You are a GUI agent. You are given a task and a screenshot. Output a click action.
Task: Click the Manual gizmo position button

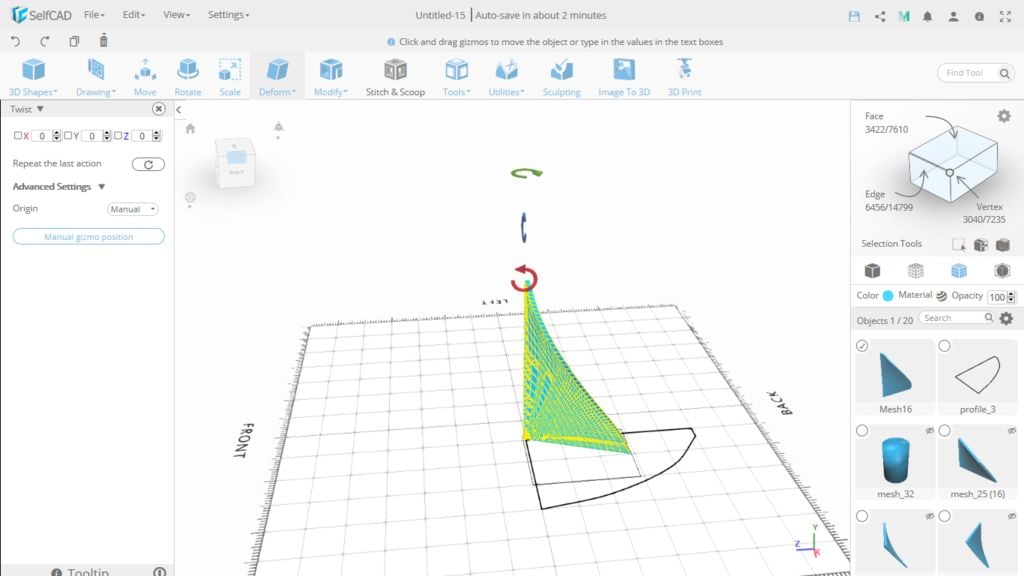coord(88,237)
